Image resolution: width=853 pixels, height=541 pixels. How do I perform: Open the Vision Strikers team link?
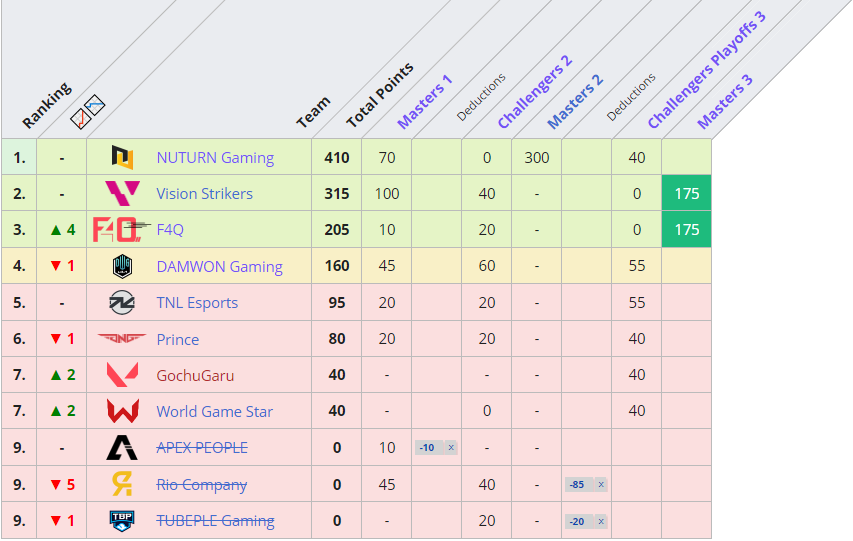coord(205,194)
